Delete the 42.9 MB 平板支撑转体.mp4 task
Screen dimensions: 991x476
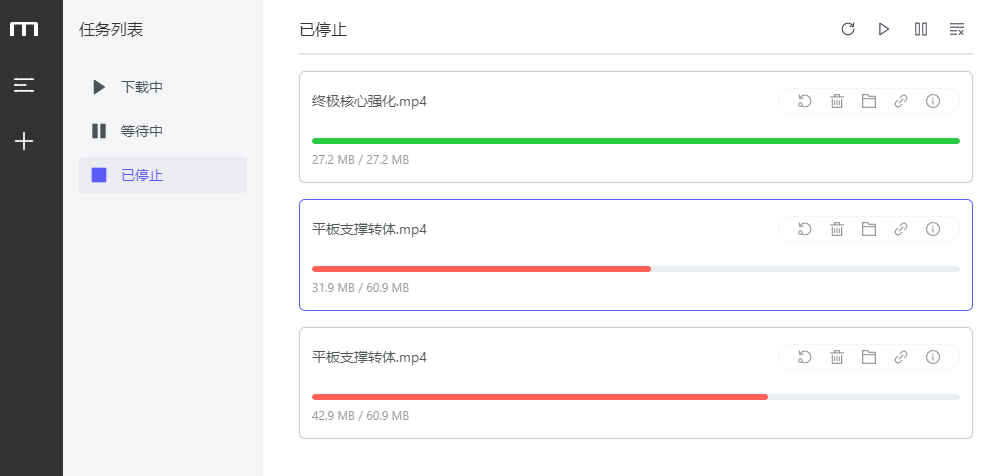(837, 357)
